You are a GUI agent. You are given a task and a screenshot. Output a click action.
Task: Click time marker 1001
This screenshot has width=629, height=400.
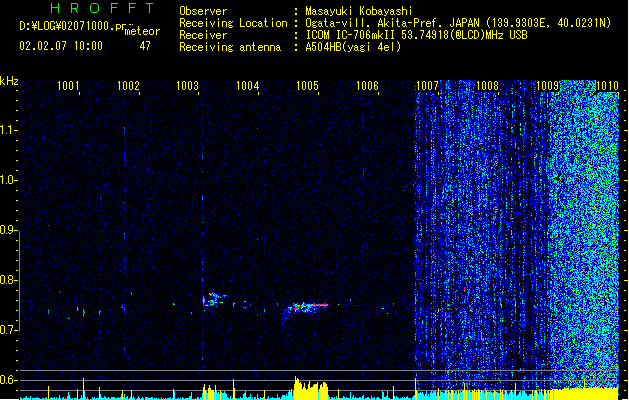click(x=68, y=85)
